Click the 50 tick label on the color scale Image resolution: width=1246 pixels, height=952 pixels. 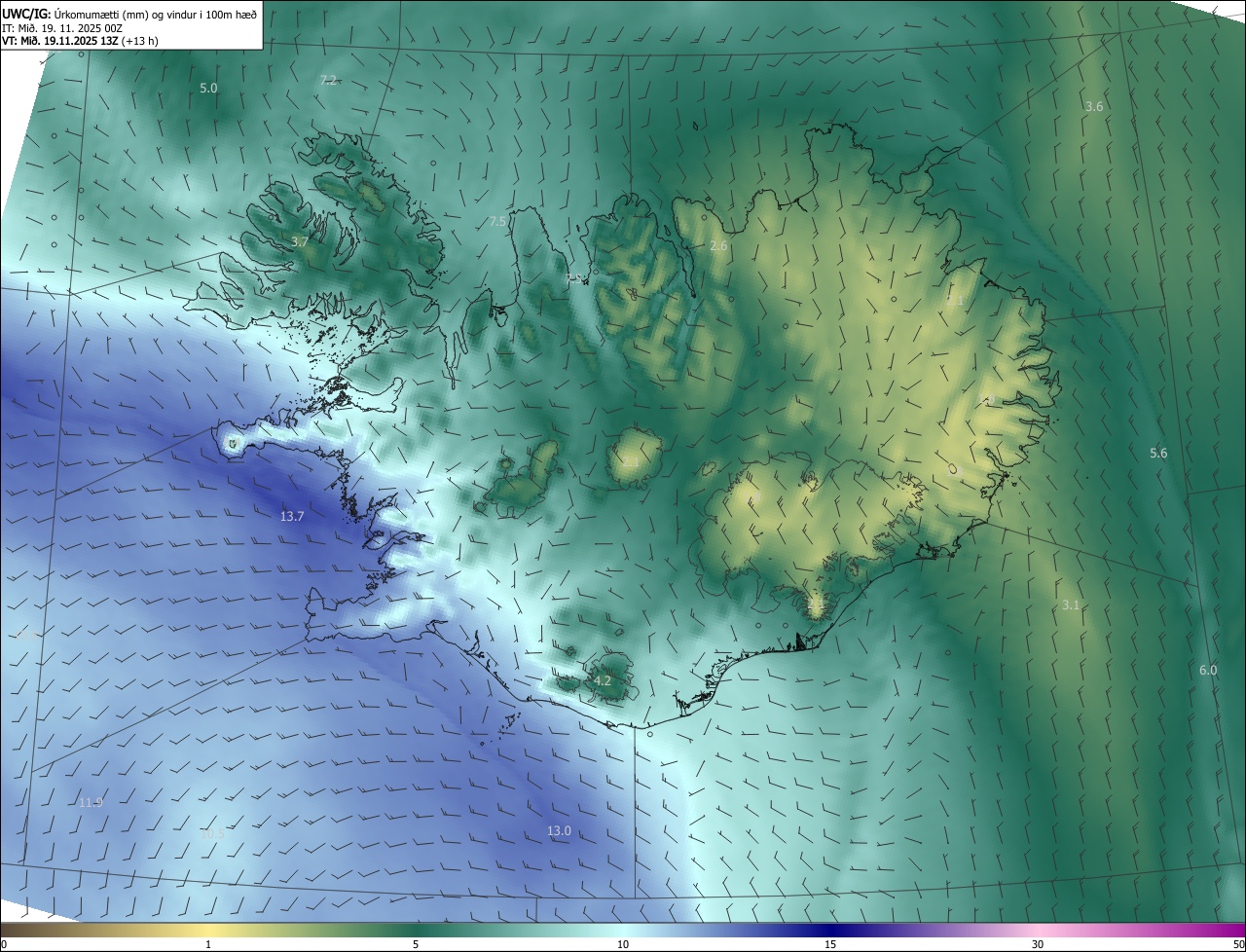1237,945
